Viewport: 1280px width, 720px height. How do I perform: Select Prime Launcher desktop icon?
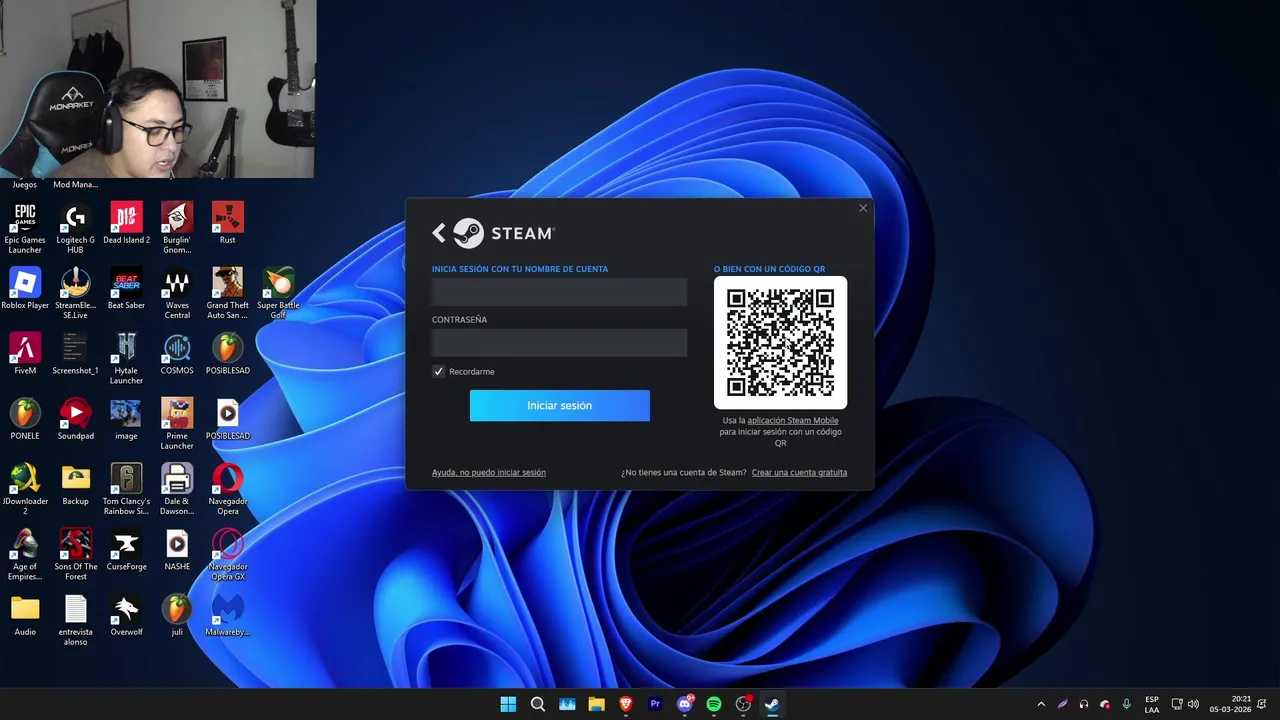(x=177, y=425)
